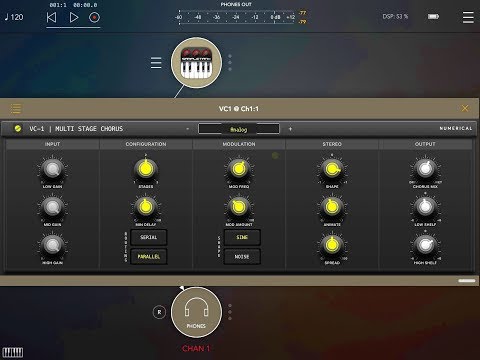The height and width of the screenshot is (360, 480).
Task: Click the Chorus Mix knob
Action: coord(425,169)
